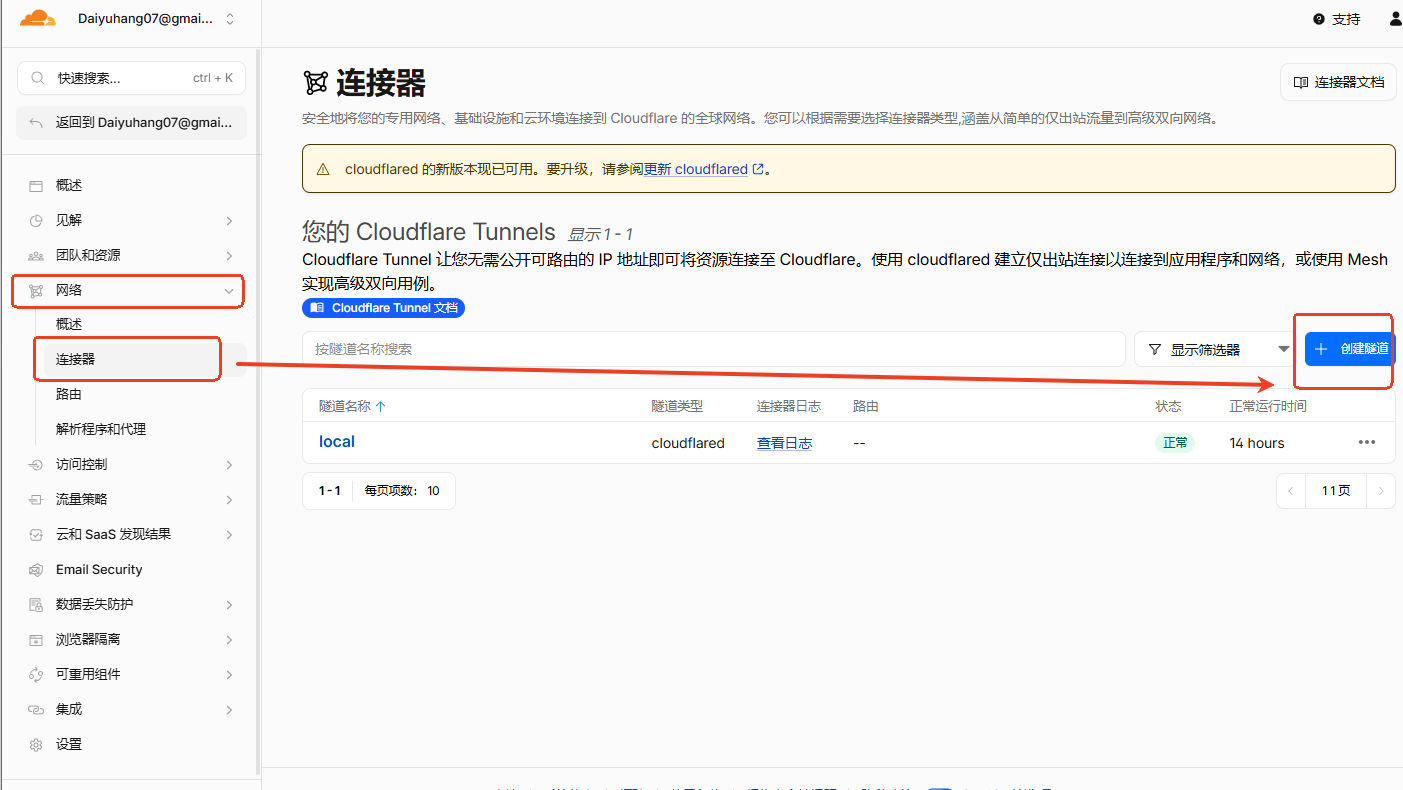Click the Cloudflare logo in the header
The width and height of the screenshot is (1403, 790).
(38, 18)
